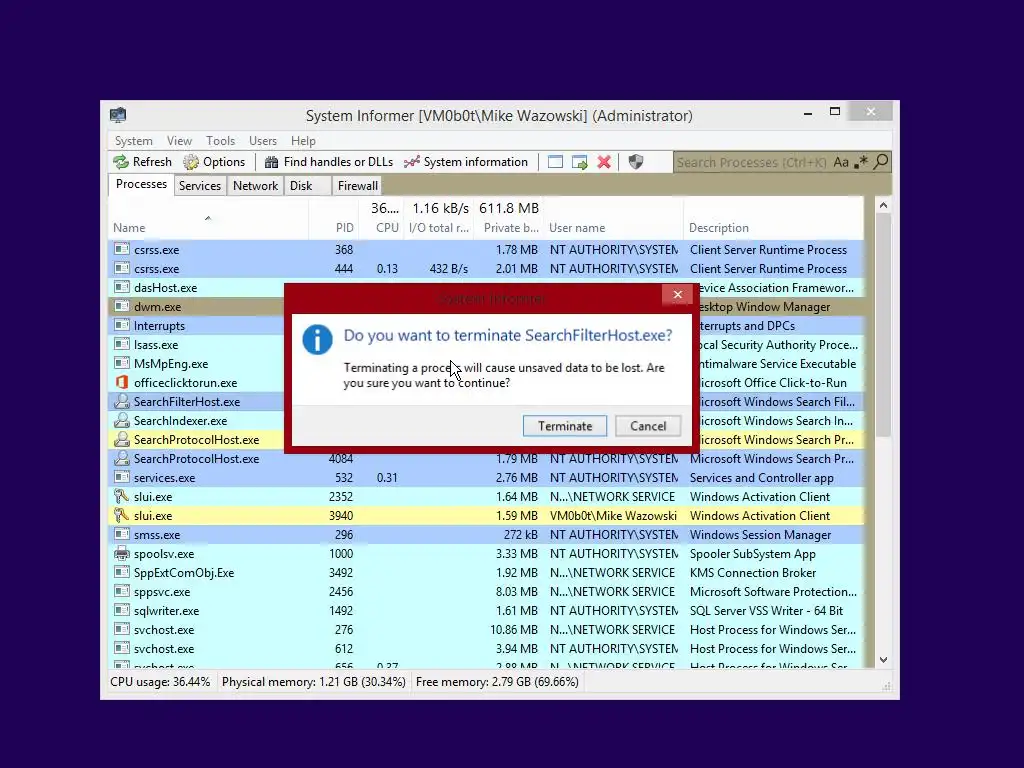1024x768 pixels.
Task: Click icon of csrss.exe PID 368
Action: point(121,249)
